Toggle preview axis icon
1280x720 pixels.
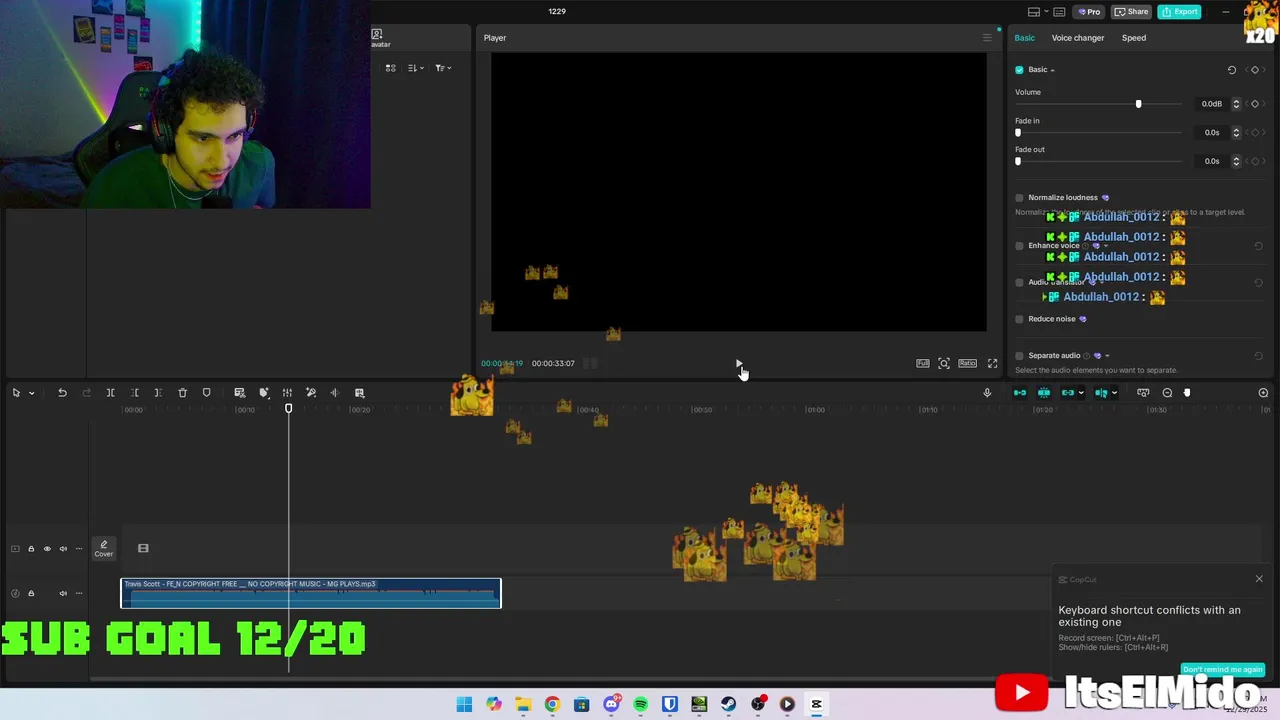click(1101, 393)
